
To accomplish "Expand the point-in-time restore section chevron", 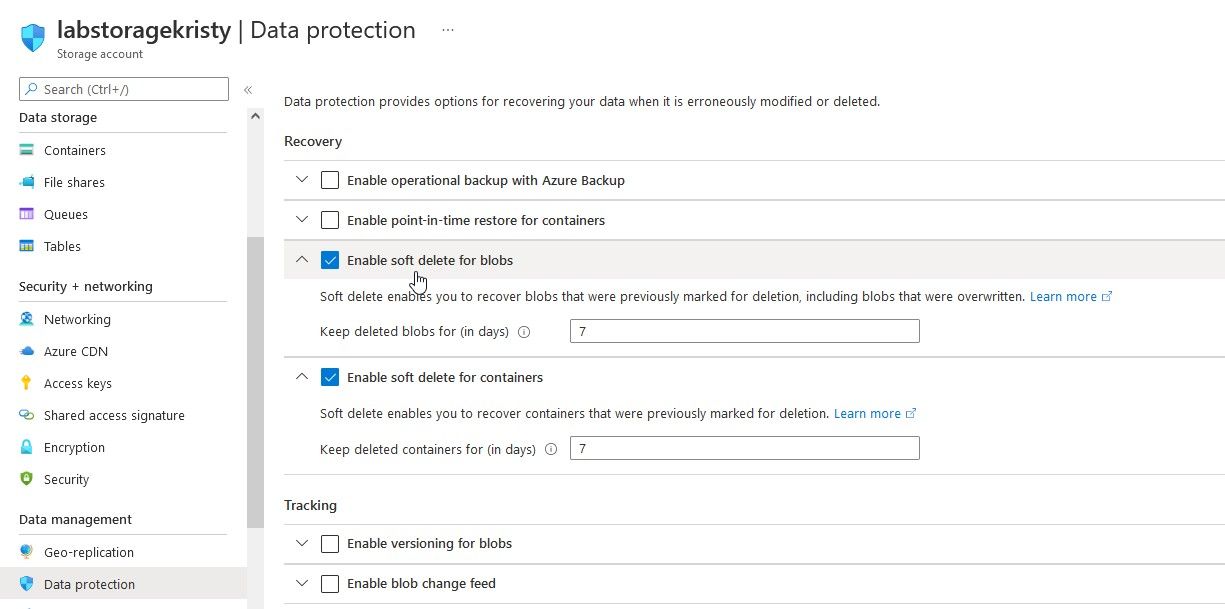I will (302, 220).
